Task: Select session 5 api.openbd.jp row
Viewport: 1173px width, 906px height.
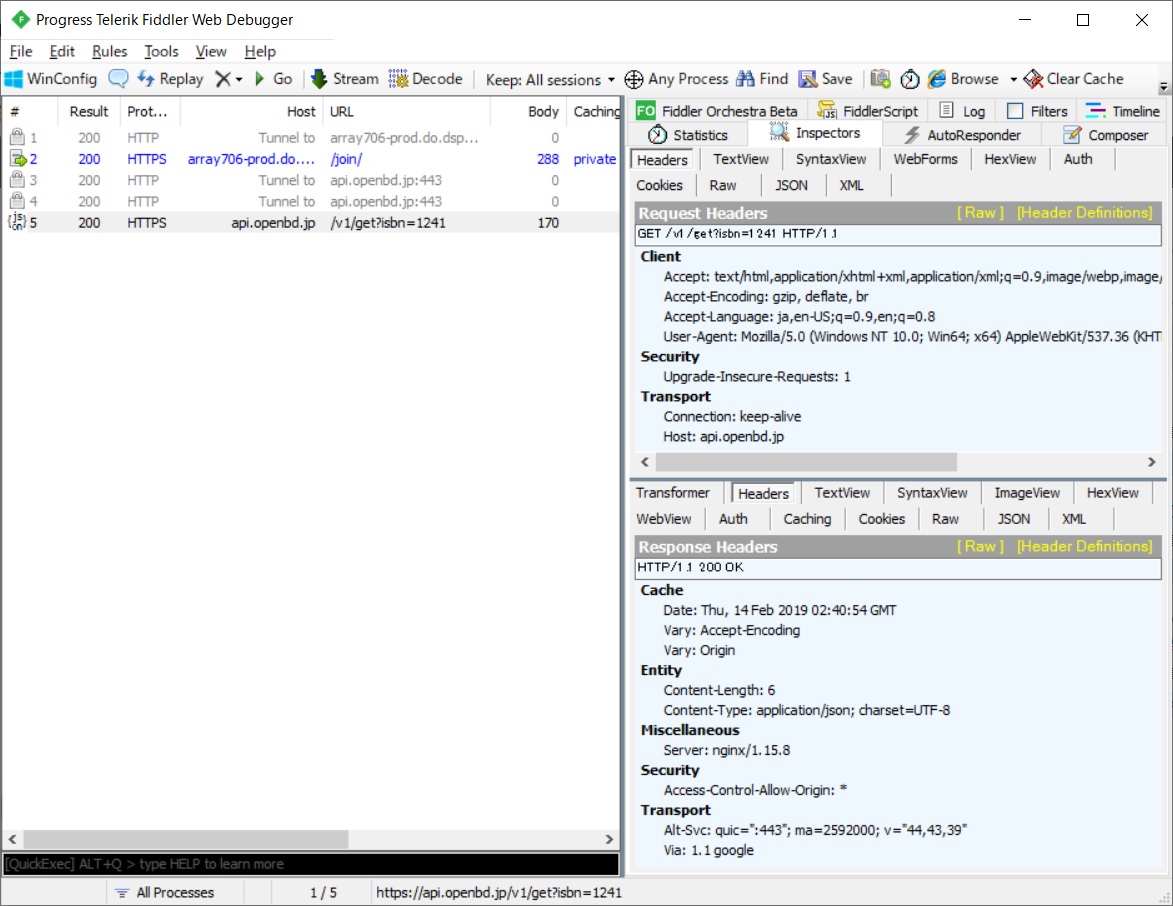Action: pyautogui.click(x=310, y=223)
